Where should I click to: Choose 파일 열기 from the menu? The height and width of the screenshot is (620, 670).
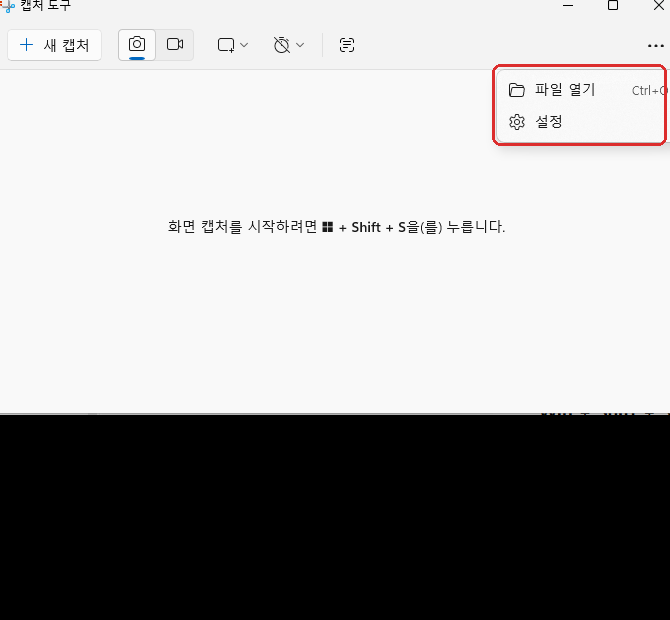(582, 90)
